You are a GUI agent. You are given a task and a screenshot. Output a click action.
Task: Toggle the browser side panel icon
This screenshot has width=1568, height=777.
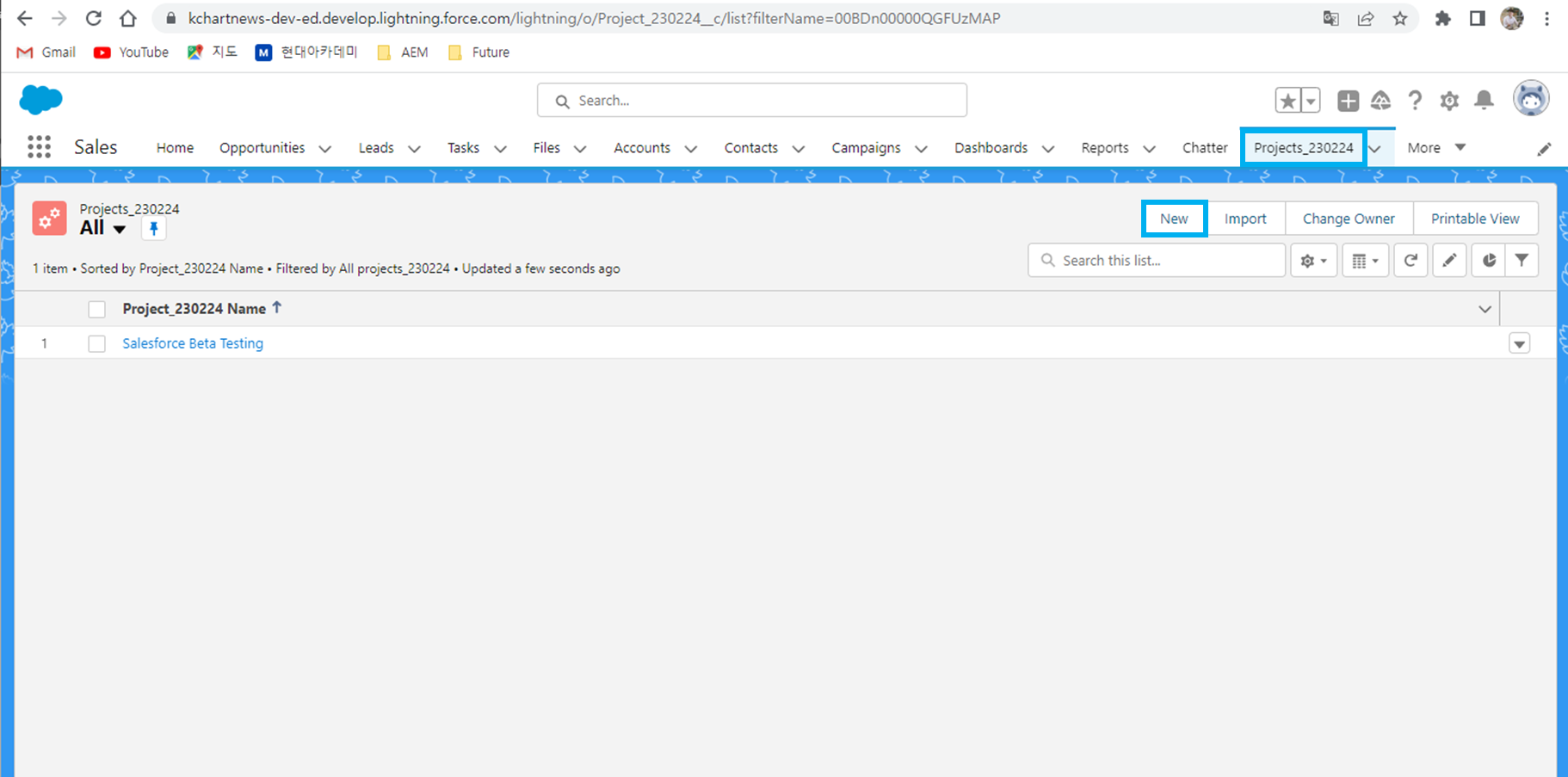pyautogui.click(x=1478, y=18)
